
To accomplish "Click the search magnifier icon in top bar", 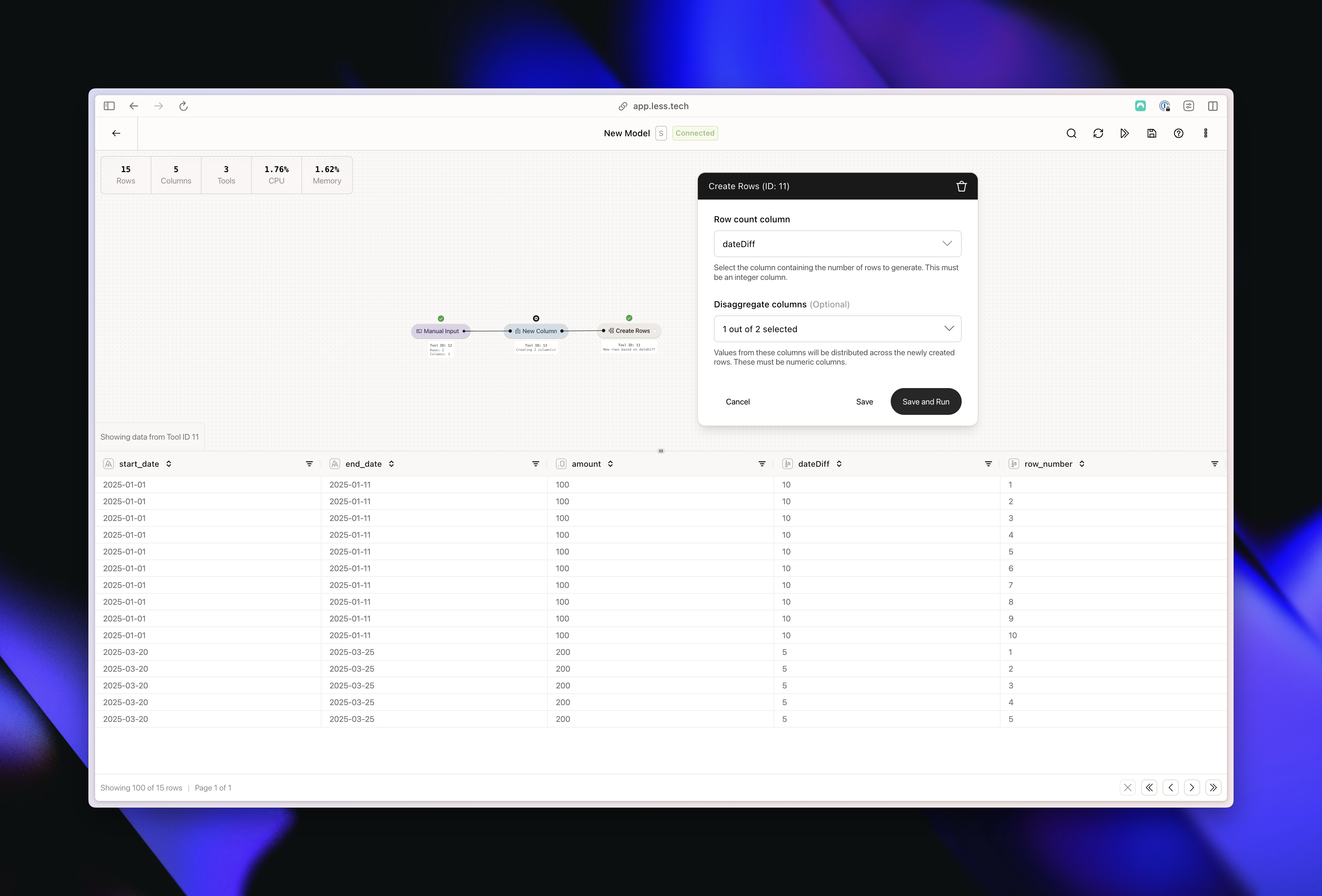I will tap(1071, 133).
